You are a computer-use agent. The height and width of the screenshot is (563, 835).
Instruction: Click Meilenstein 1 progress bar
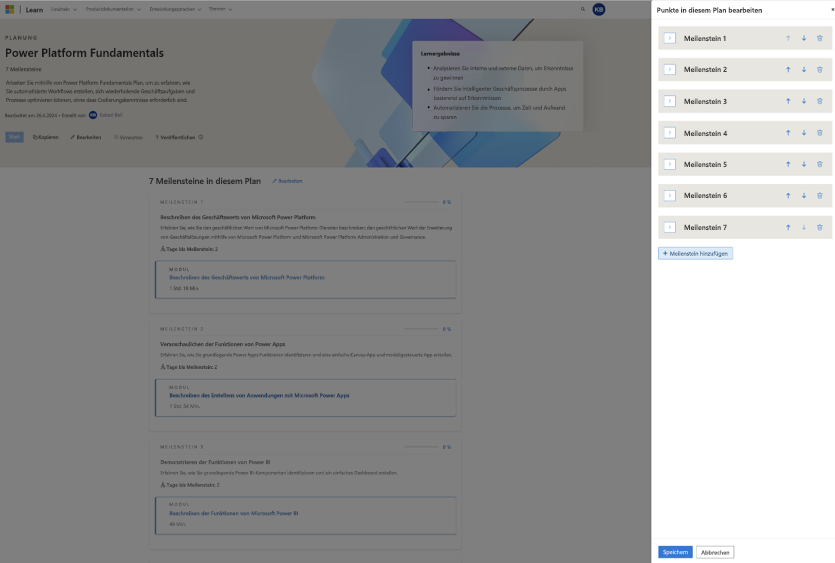point(422,202)
